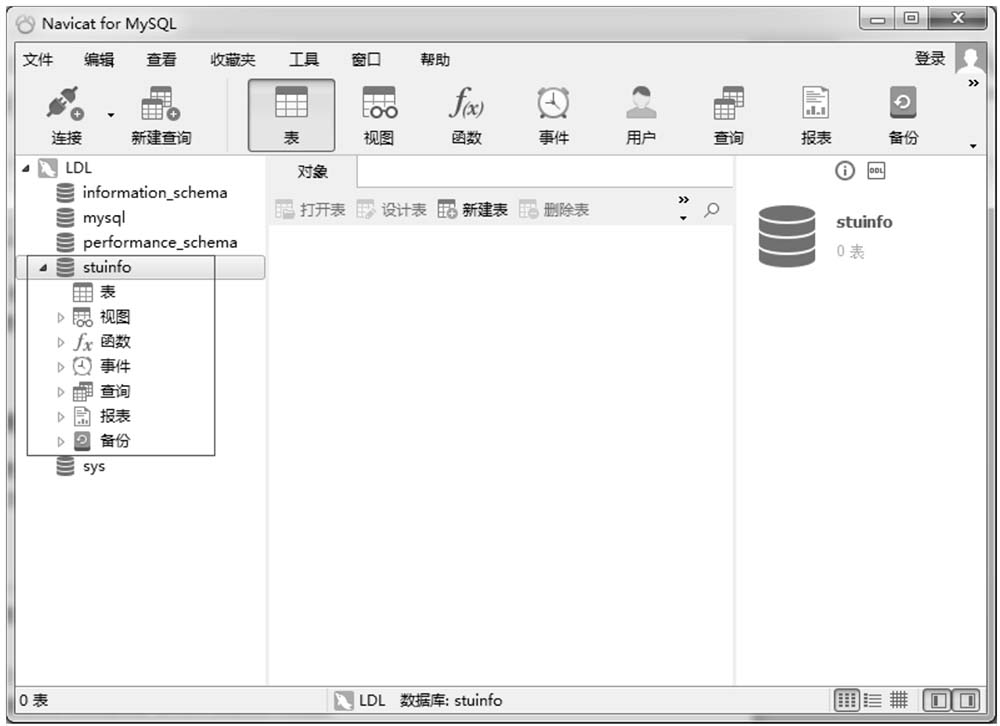Switch to detail table view

[899, 700]
